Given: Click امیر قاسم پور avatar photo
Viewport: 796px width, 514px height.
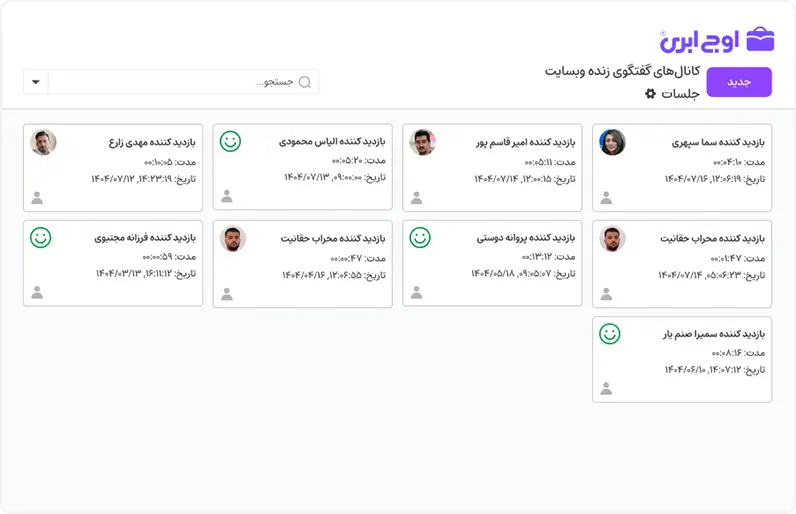Looking at the screenshot, I should (422, 142).
